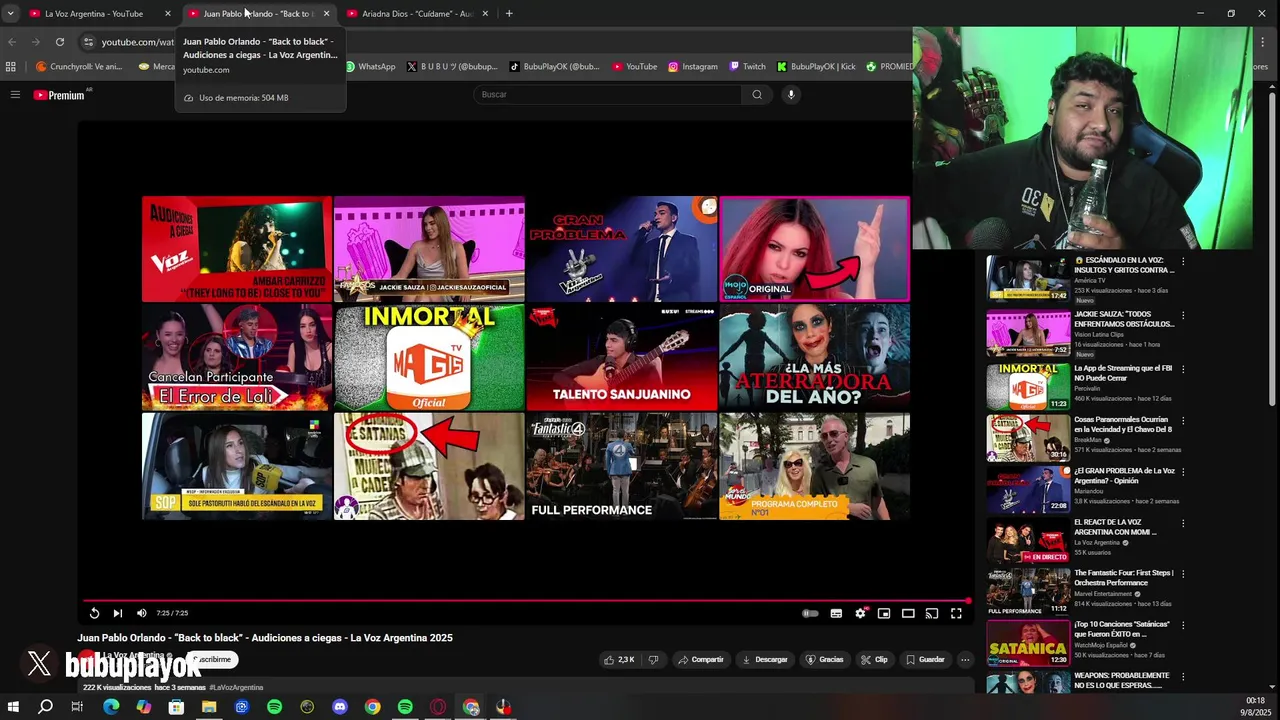The width and height of the screenshot is (1280, 720).
Task: Click the Gracias button
Action: pyautogui.click(x=825, y=660)
